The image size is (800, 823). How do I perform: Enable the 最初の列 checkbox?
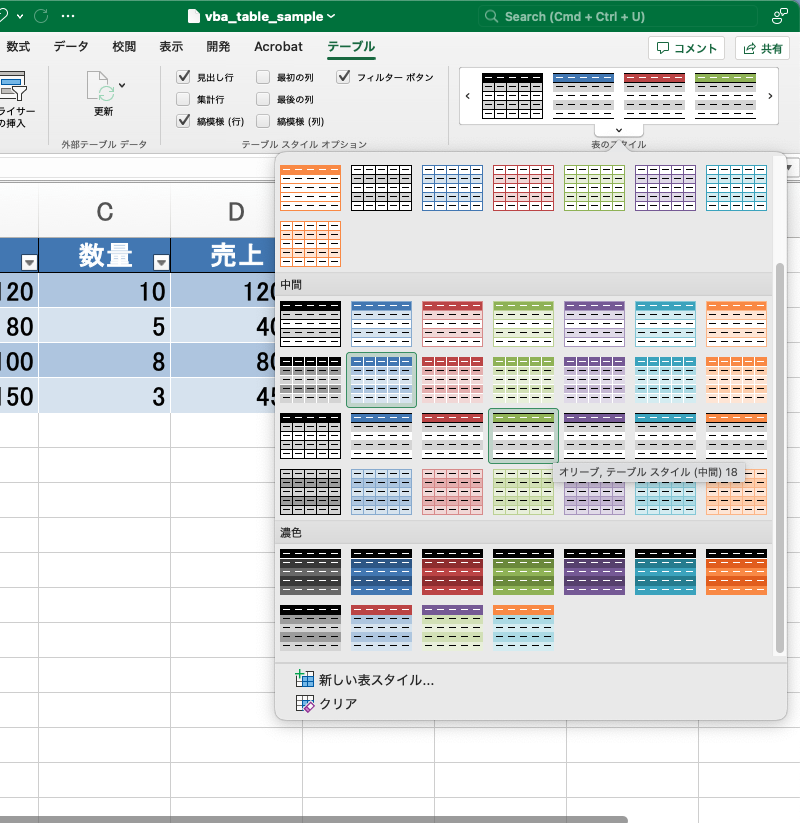263,77
